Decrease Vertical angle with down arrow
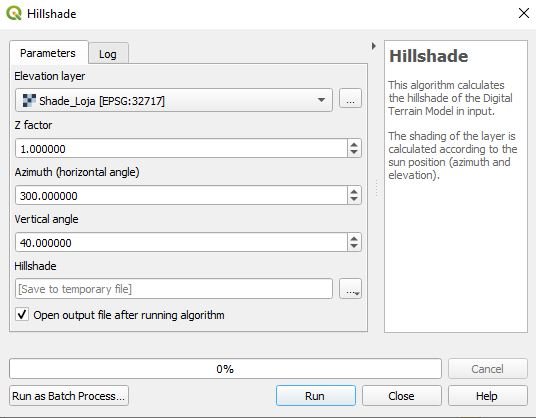This screenshot has height=418, width=536. click(354, 246)
